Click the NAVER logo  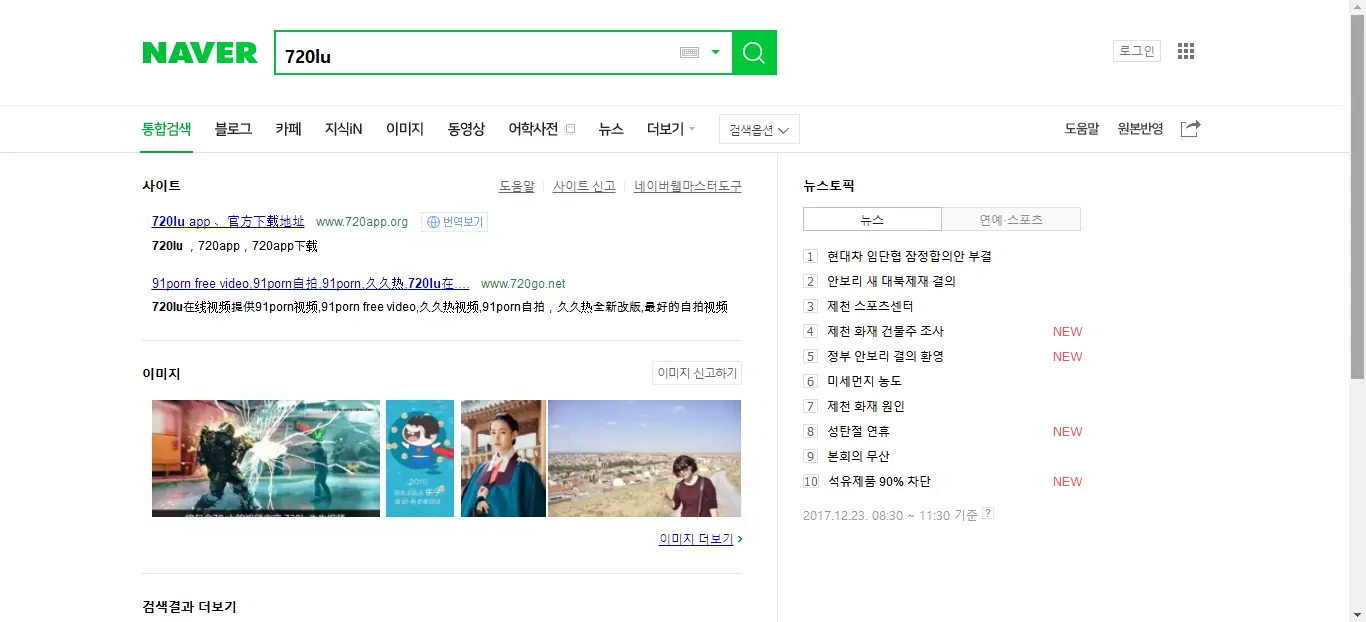(200, 53)
